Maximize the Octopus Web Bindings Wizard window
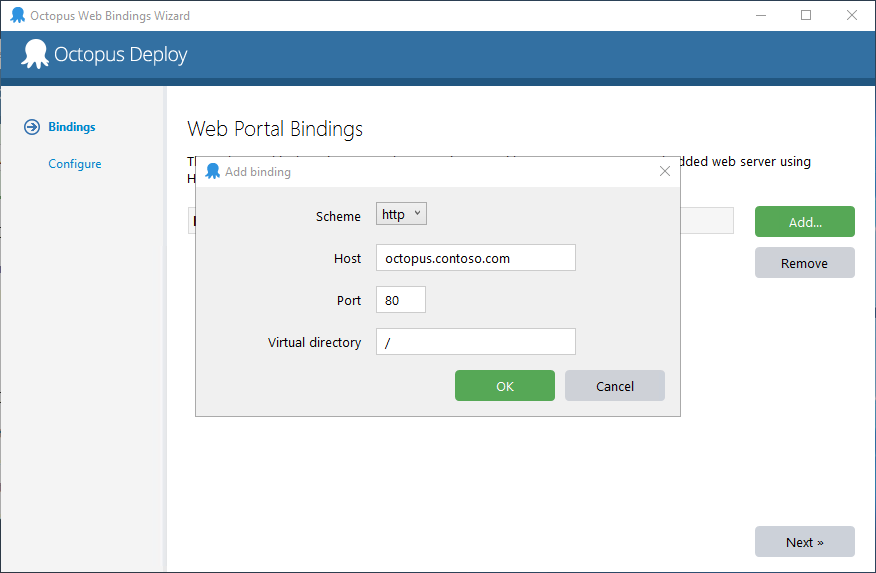 point(806,15)
